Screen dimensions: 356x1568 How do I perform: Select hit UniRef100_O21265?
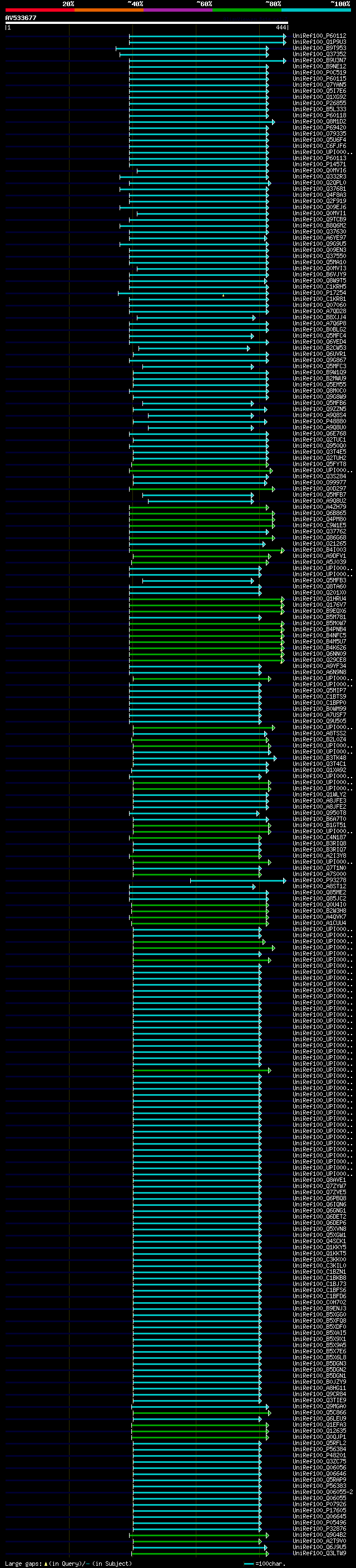pyautogui.click(x=319, y=543)
